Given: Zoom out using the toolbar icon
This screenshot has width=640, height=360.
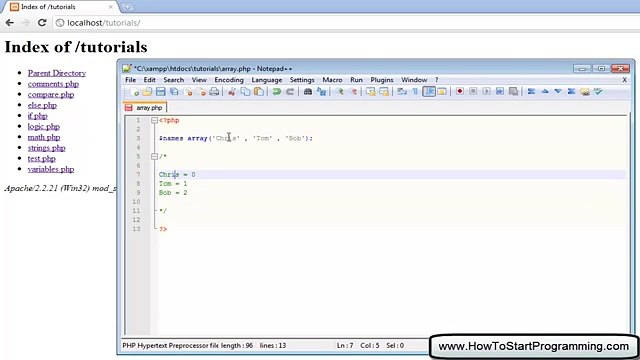Looking at the screenshot, I should (353, 92).
